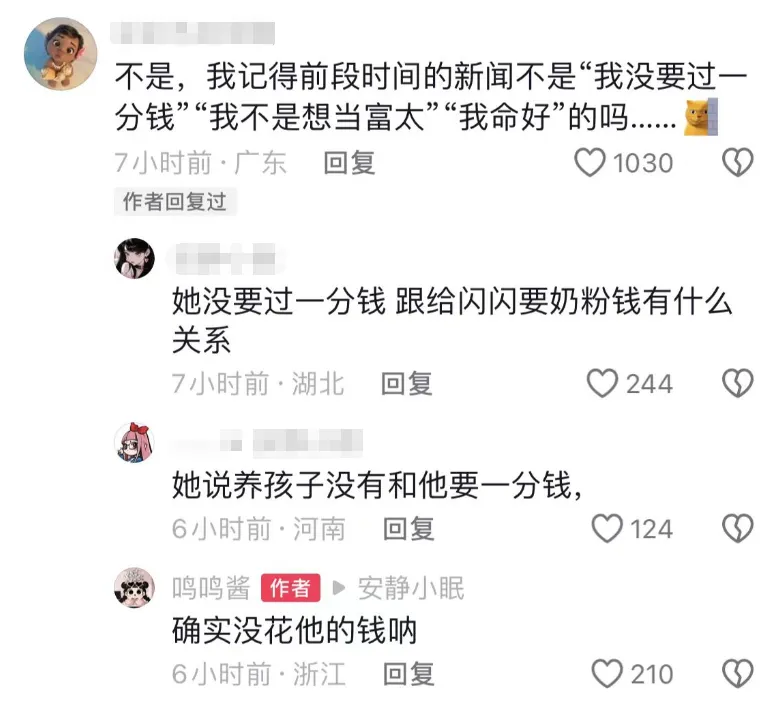Tap the heart on the 湖北 reply
The width and height of the screenshot is (784, 705).
(x=602, y=384)
